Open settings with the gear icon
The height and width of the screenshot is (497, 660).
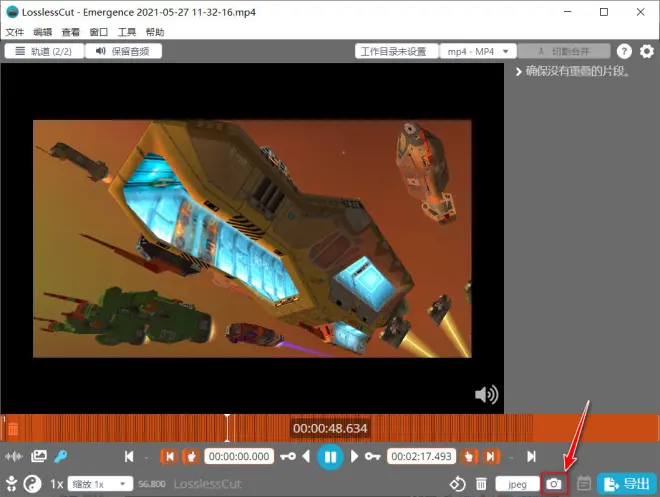coord(647,51)
